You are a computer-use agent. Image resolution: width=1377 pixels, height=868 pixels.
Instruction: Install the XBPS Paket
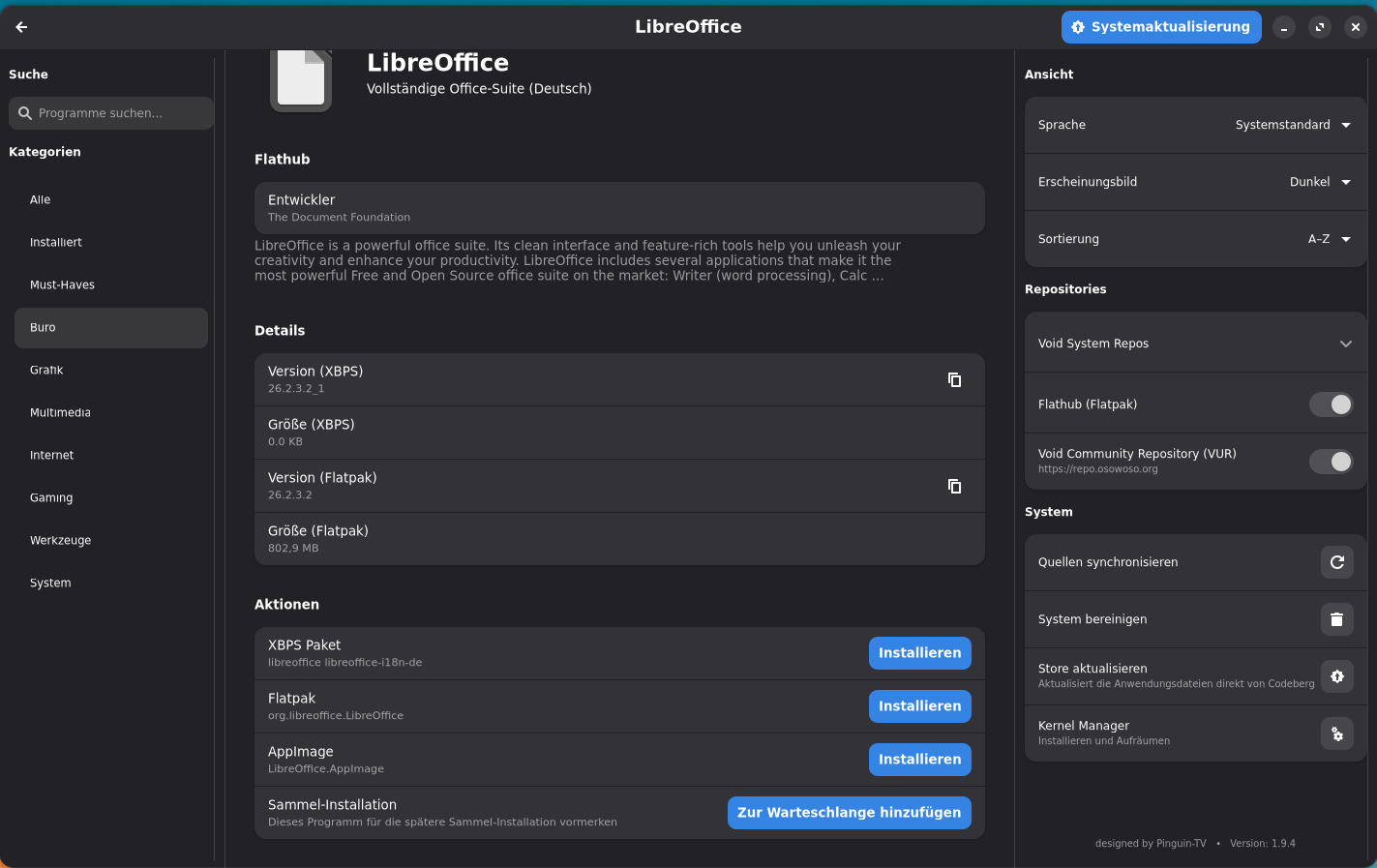click(920, 653)
